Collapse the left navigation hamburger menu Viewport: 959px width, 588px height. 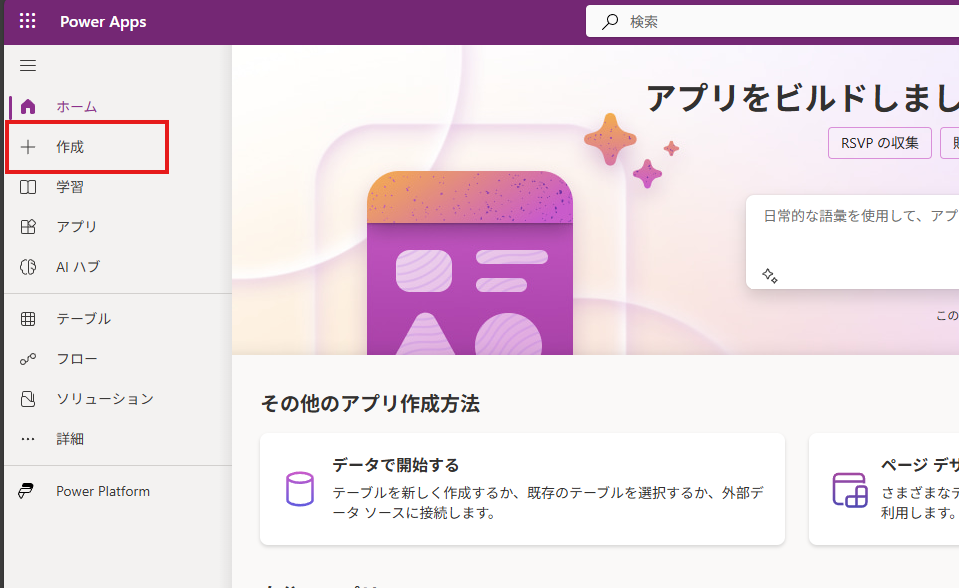(x=28, y=65)
